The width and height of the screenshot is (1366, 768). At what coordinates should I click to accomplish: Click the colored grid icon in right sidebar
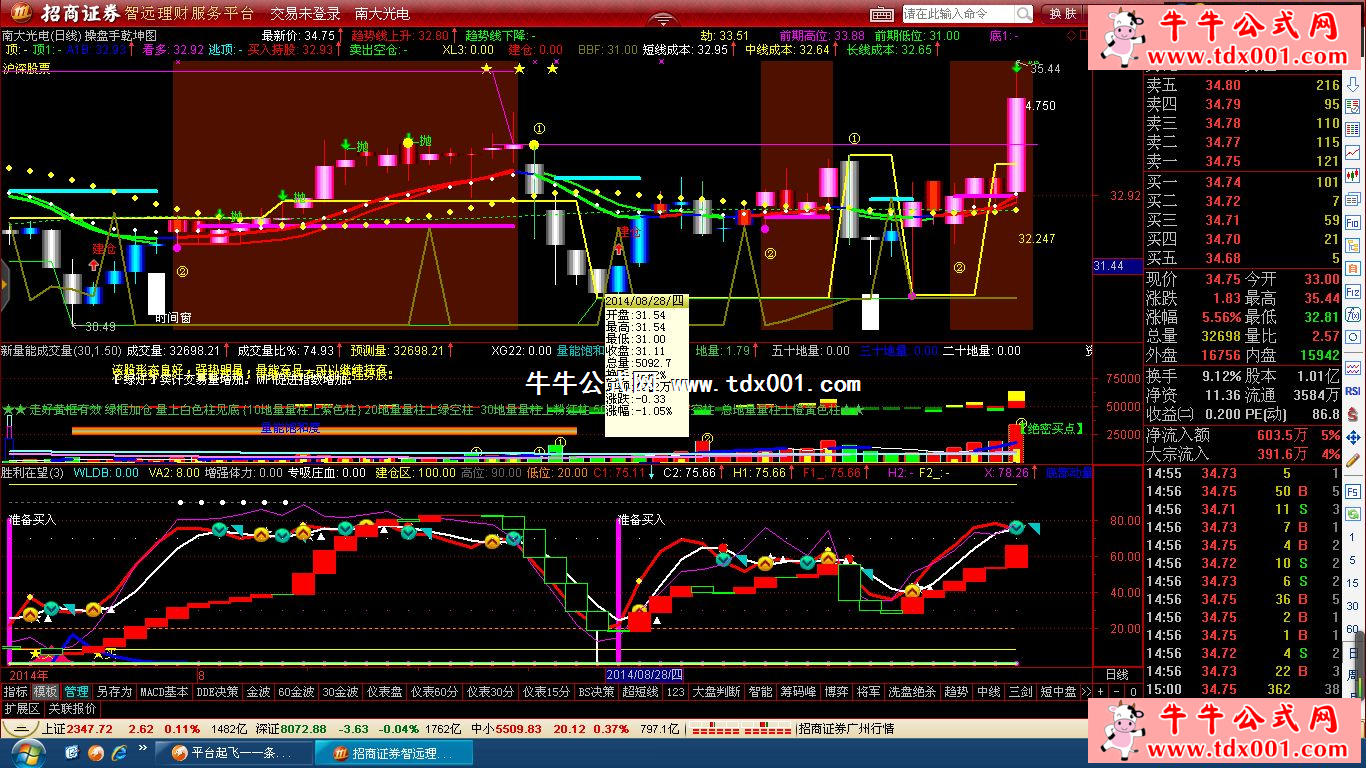click(1353, 130)
